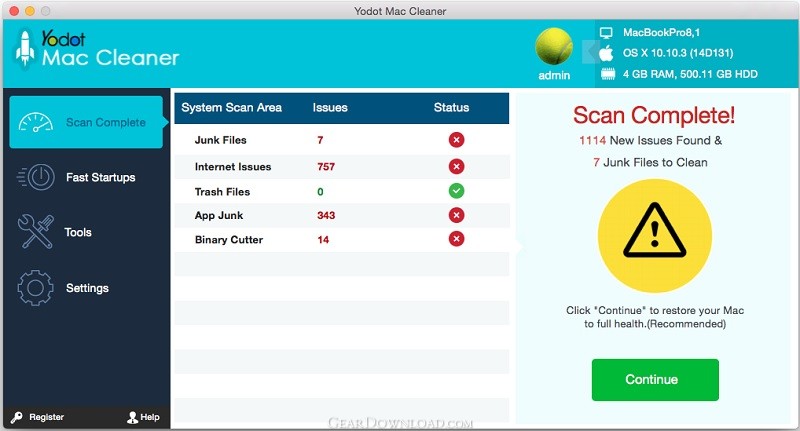Click the Fast Startups power icon
The height and width of the screenshot is (431, 800).
[36, 178]
